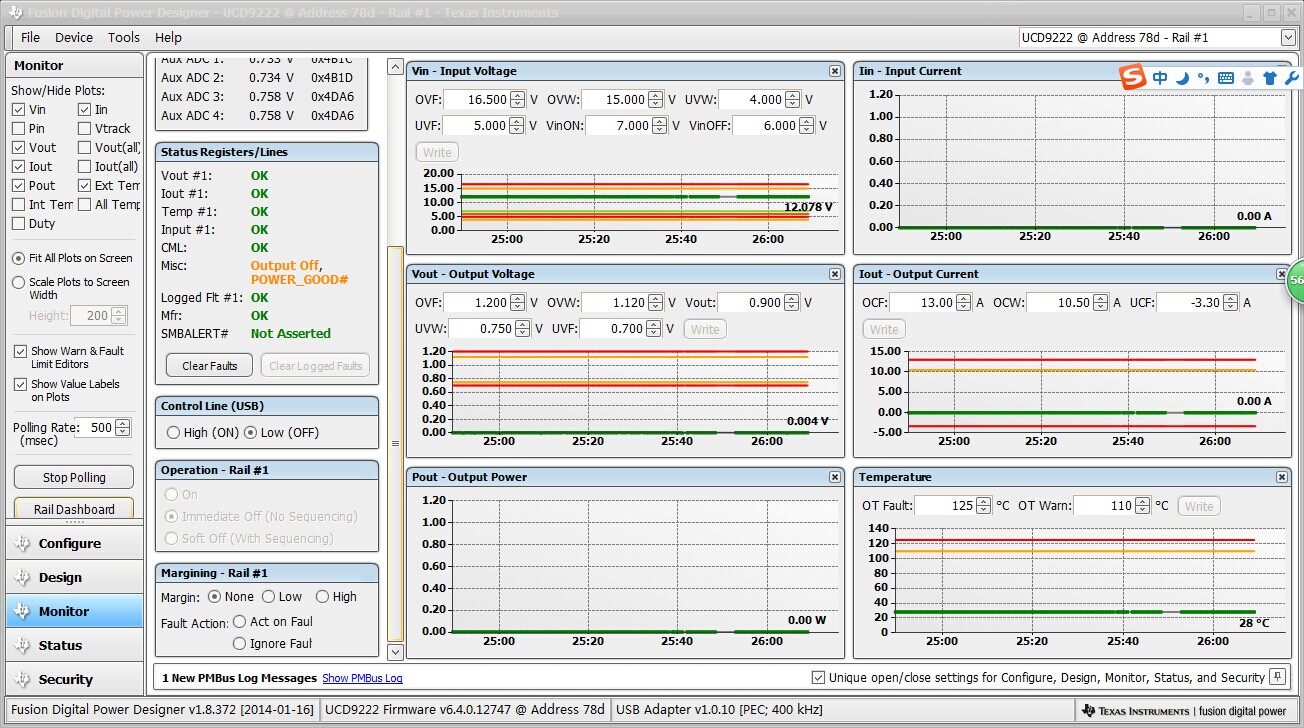Click the user account icon
This screenshot has width=1304, height=728.
click(1248, 78)
